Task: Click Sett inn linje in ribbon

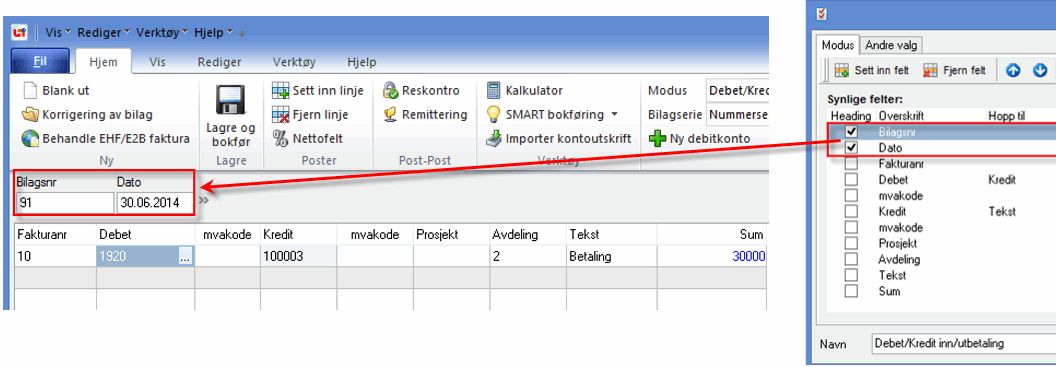Action: click(318, 90)
